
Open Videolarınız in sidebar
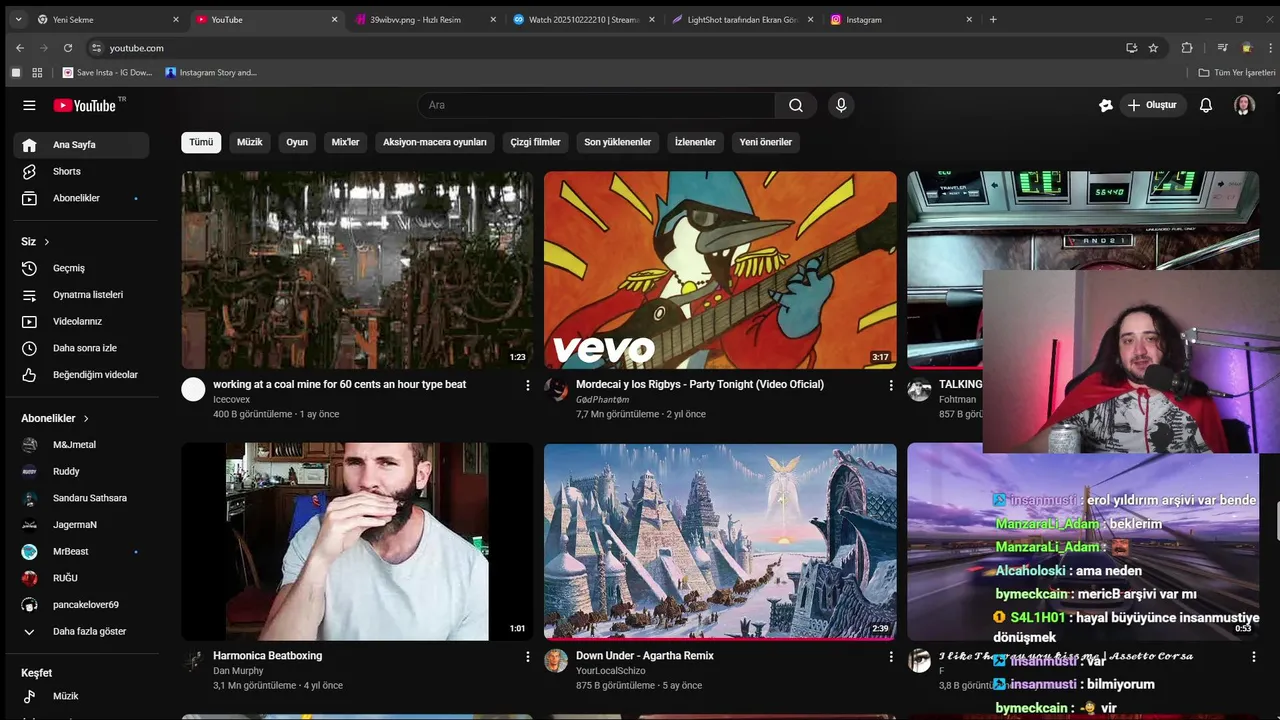81,322
